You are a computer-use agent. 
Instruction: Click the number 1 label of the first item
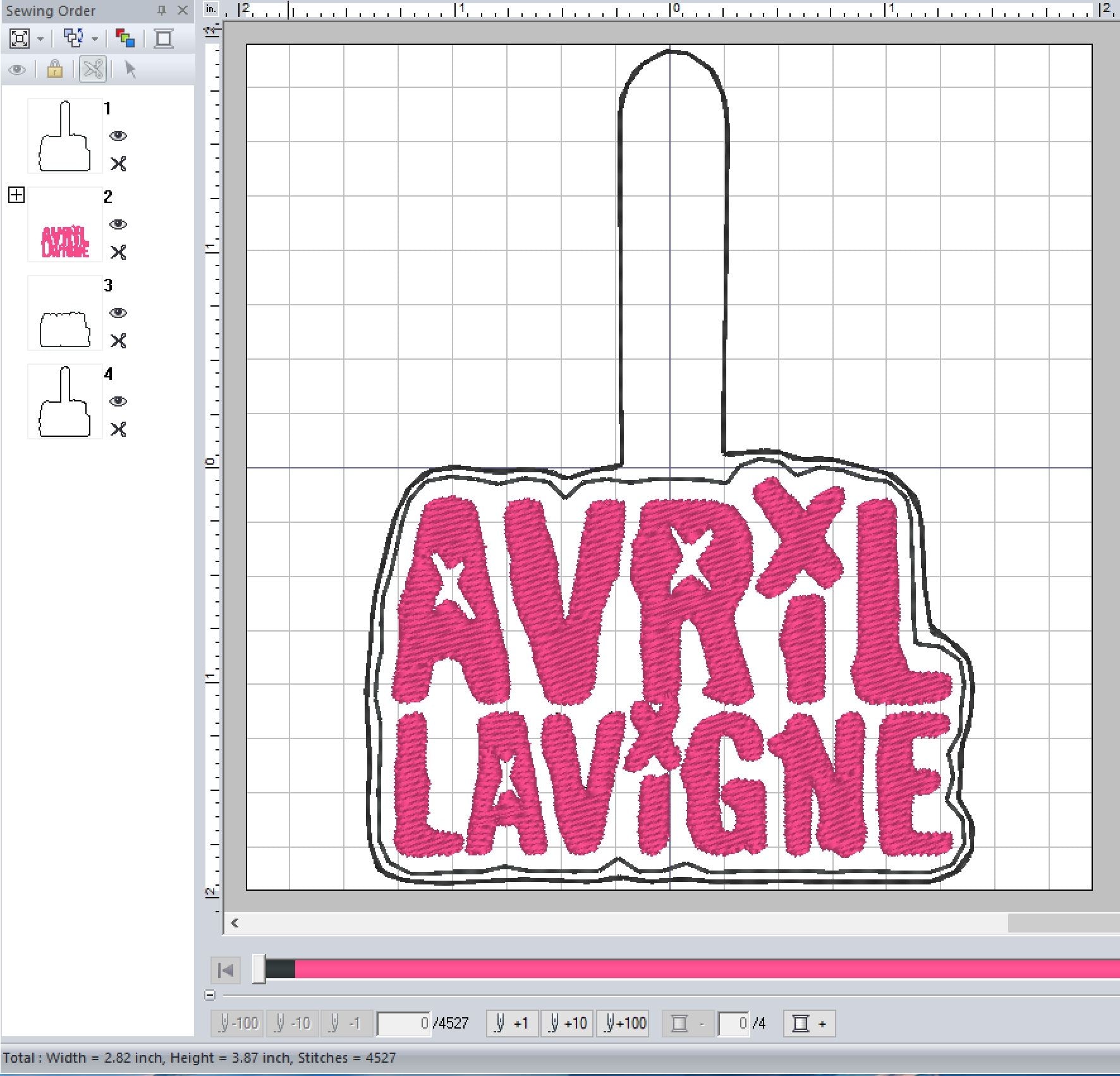pos(107,109)
